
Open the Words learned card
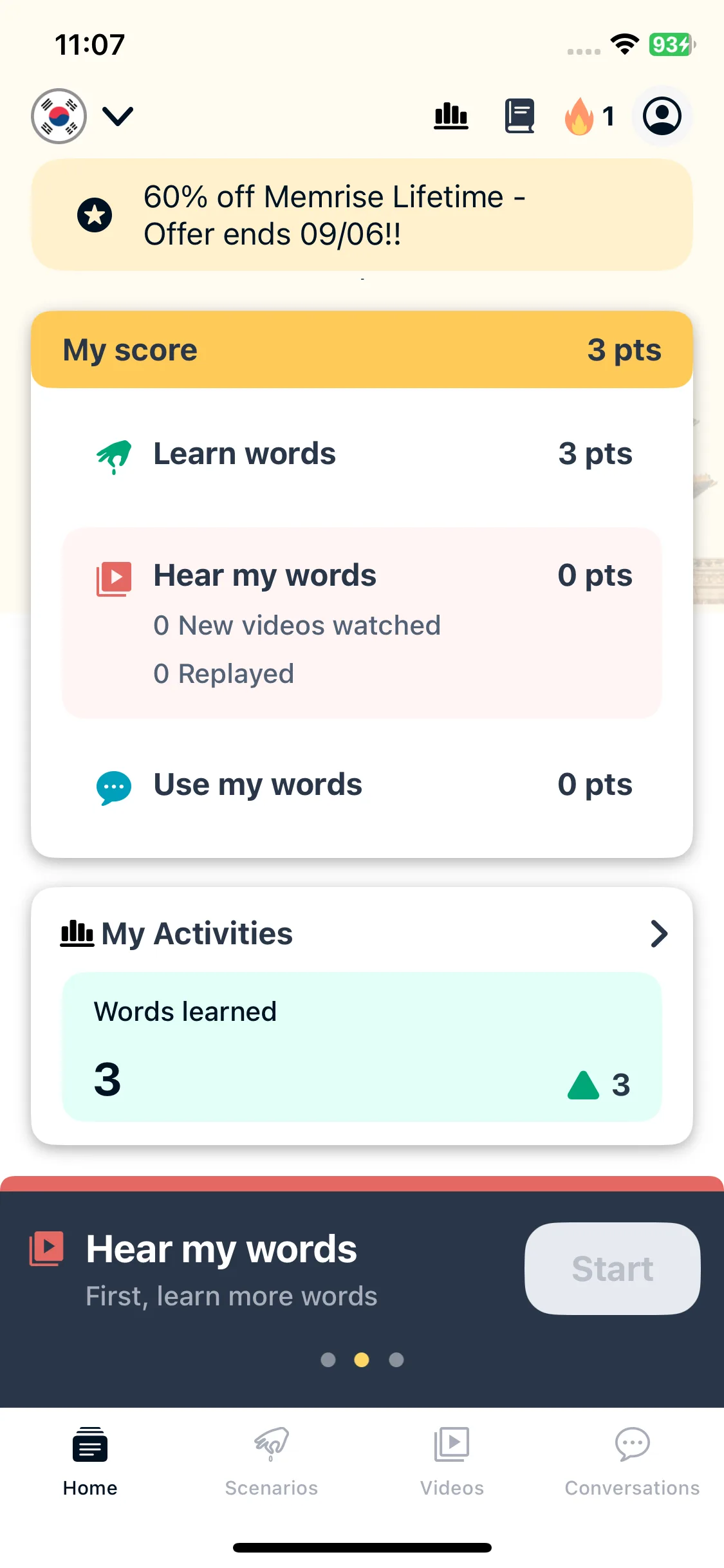point(362,1047)
